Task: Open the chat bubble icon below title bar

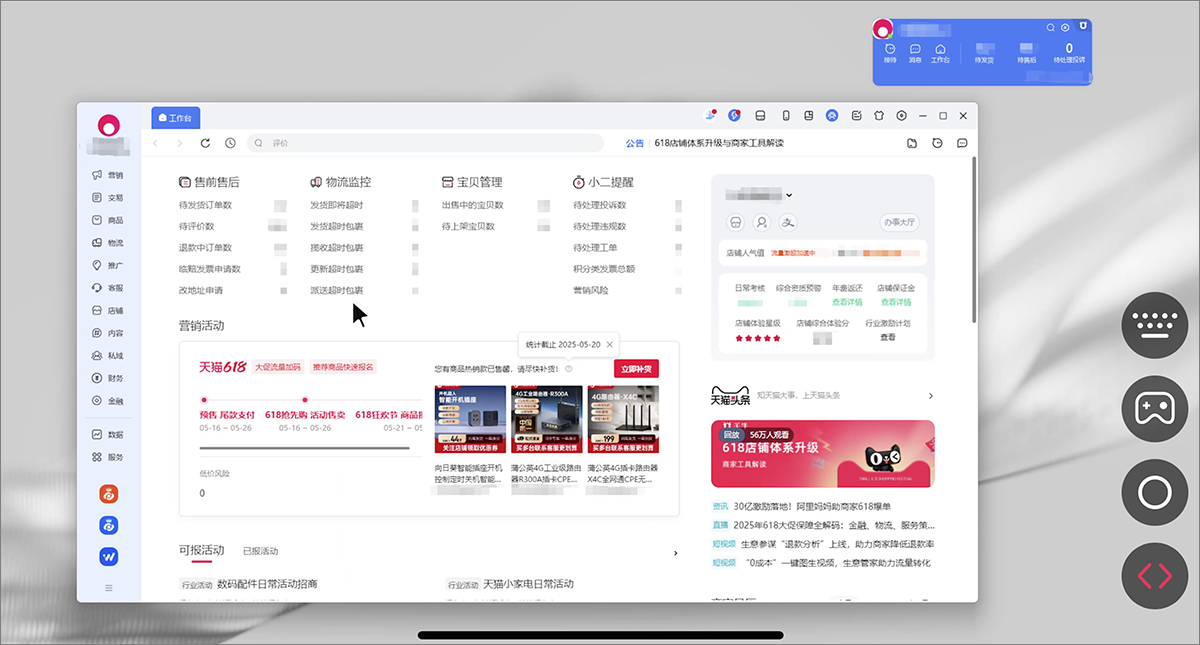Action: (x=962, y=143)
